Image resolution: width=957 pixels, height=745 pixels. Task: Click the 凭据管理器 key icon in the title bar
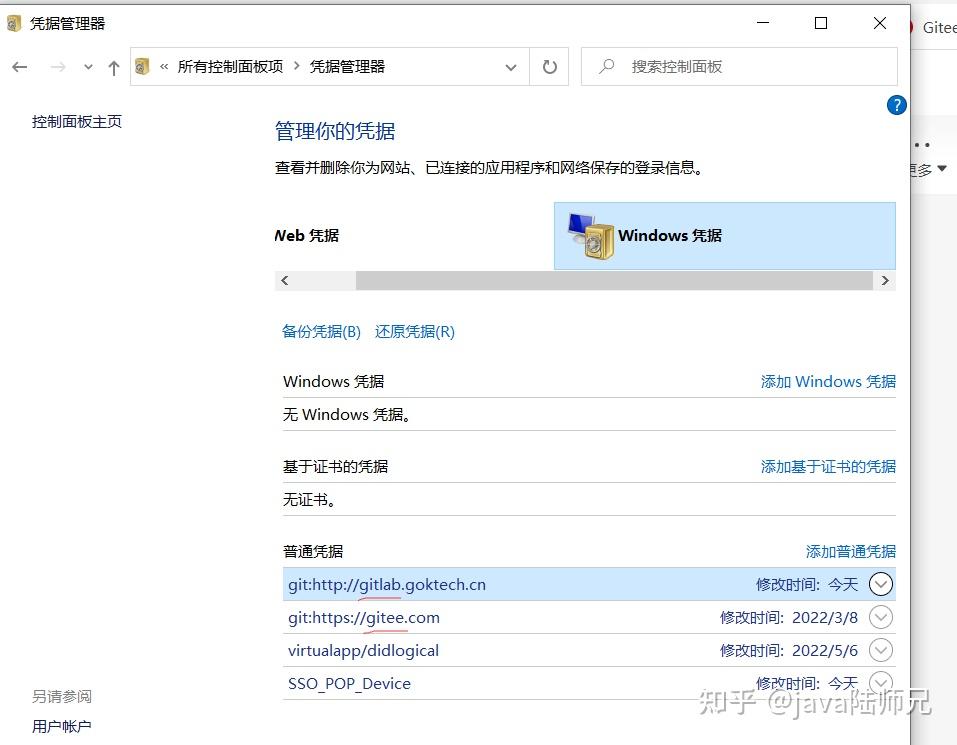click(x=13, y=21)
